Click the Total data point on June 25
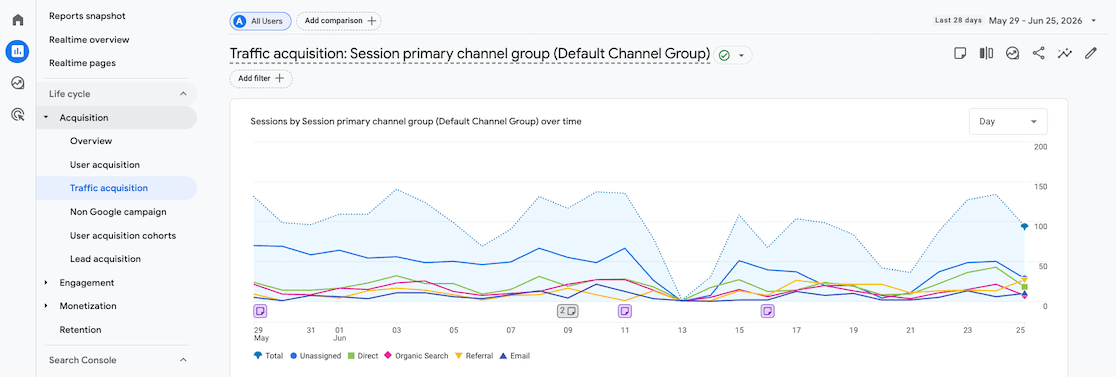This screenshot has width=1116, height=377. click(1024, 226)
